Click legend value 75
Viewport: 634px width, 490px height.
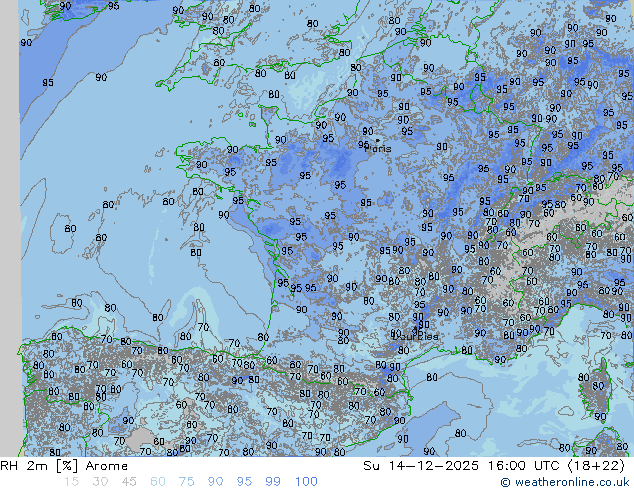tap(186, 482)
